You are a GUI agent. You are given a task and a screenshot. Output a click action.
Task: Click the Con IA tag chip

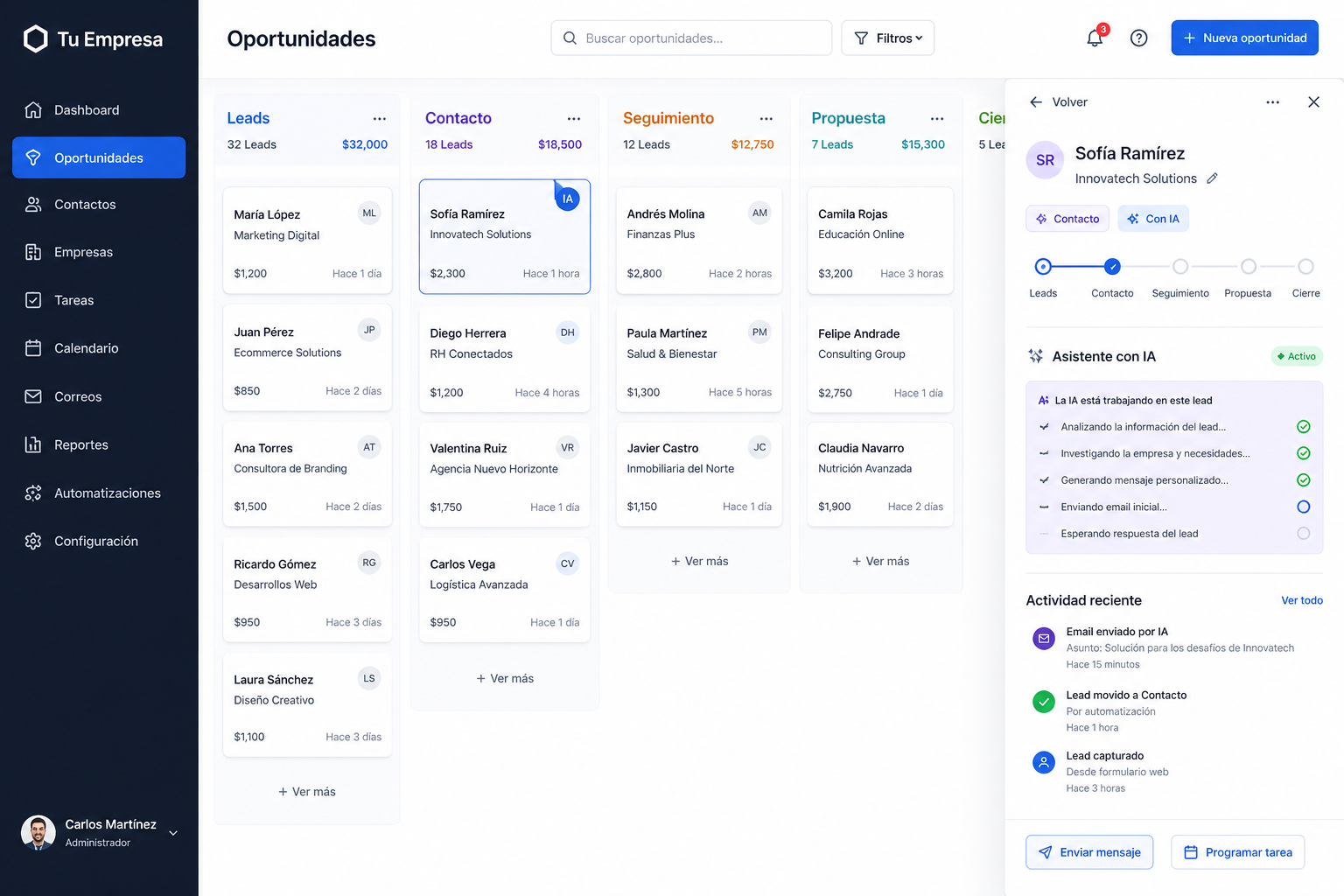(x=1153, y=219)
